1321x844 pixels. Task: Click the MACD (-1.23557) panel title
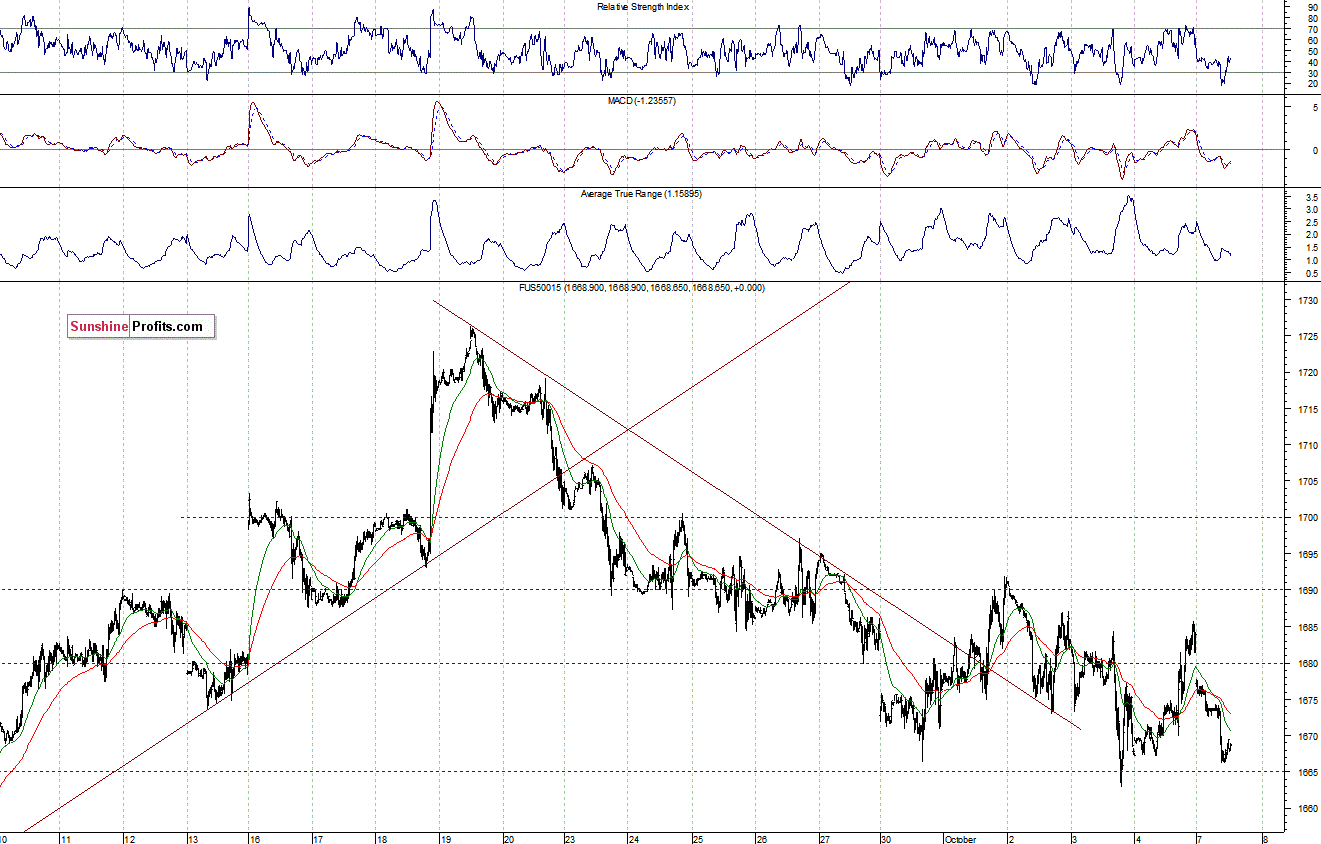[642, 101]
